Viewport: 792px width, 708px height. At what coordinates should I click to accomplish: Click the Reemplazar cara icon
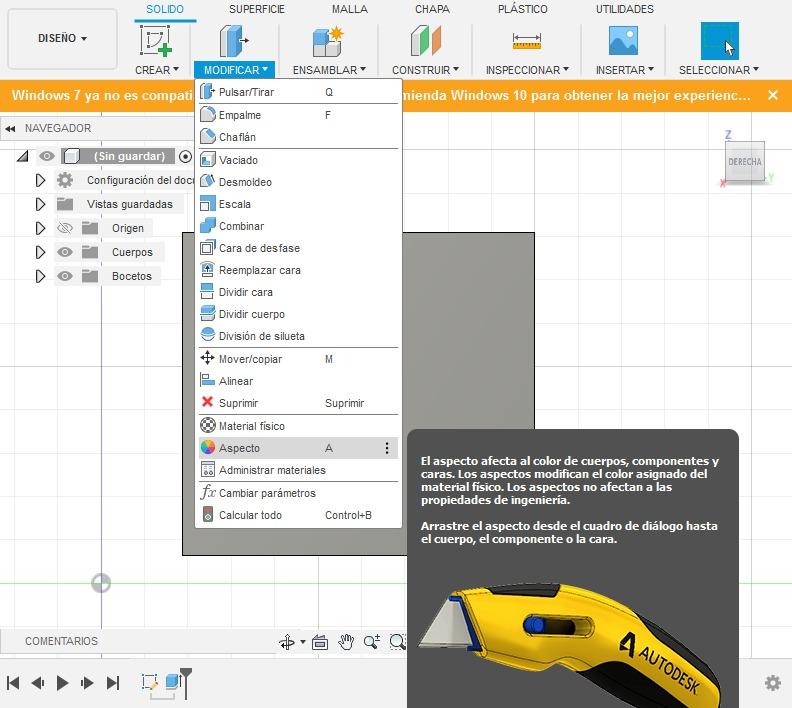pos(208,270)
